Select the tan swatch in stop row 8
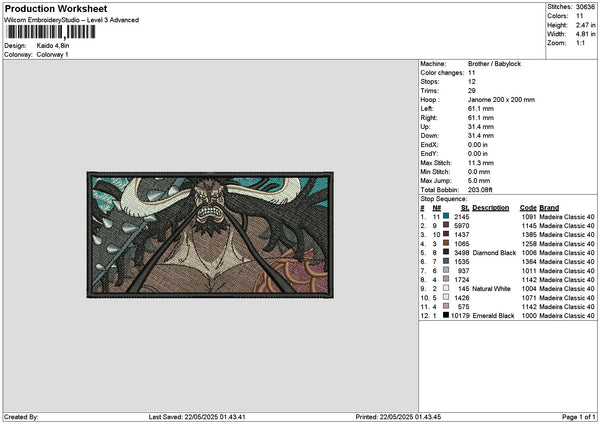600x424 pixels. click(x=446, y=279)
